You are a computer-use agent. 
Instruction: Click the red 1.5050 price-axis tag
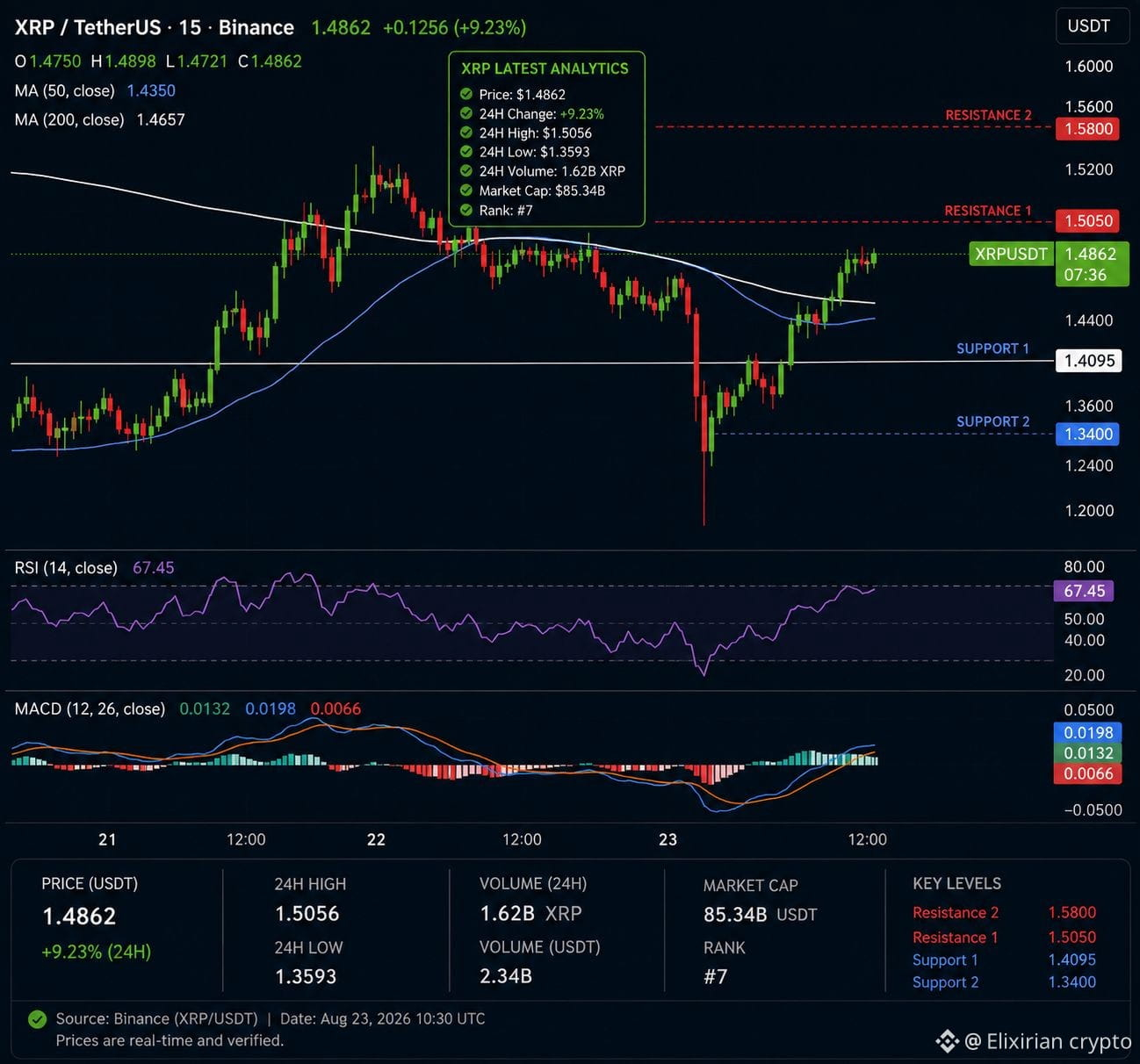tap(1089, 221)
